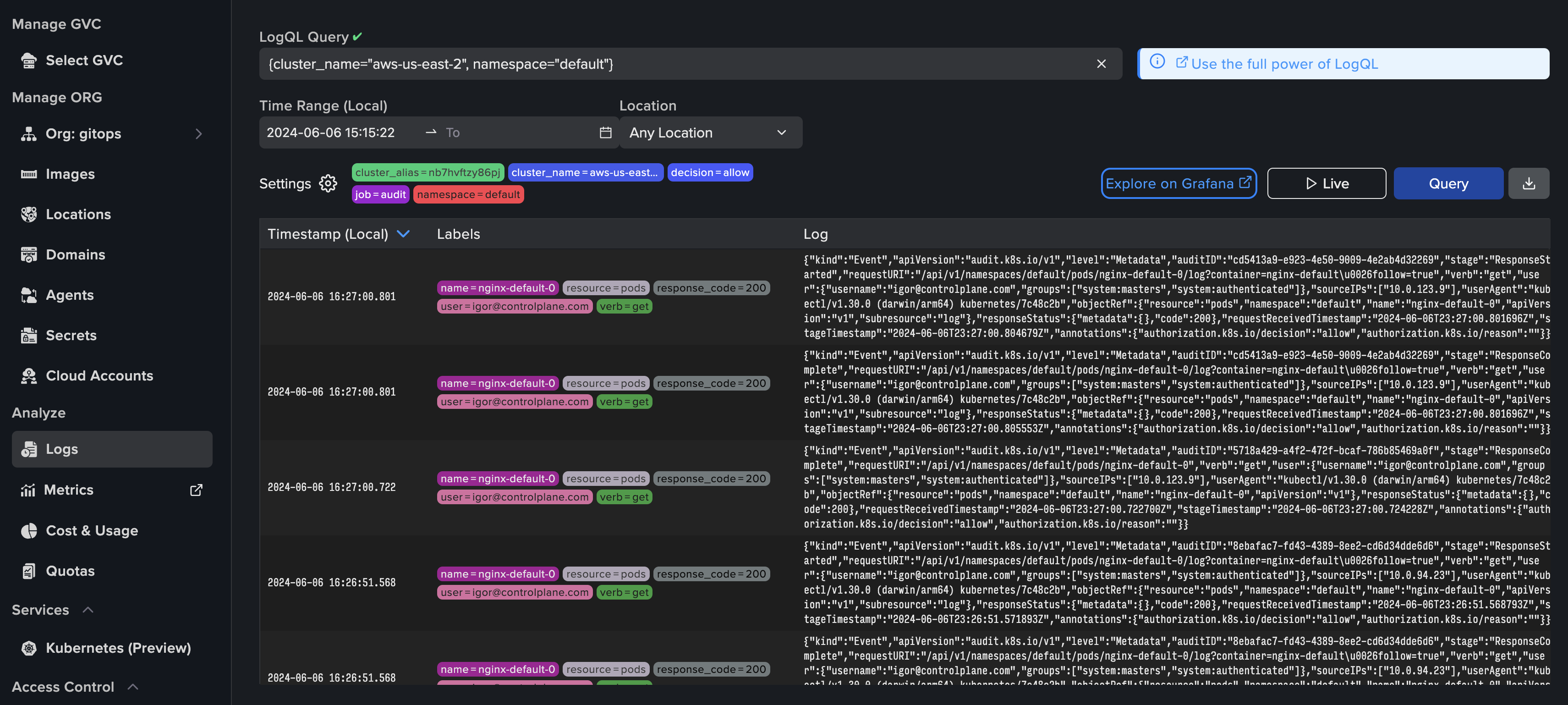Click the Settings gear icon
Image resolution: width=1568 pixels, height=705 pixels.
(x=328, y=183)
